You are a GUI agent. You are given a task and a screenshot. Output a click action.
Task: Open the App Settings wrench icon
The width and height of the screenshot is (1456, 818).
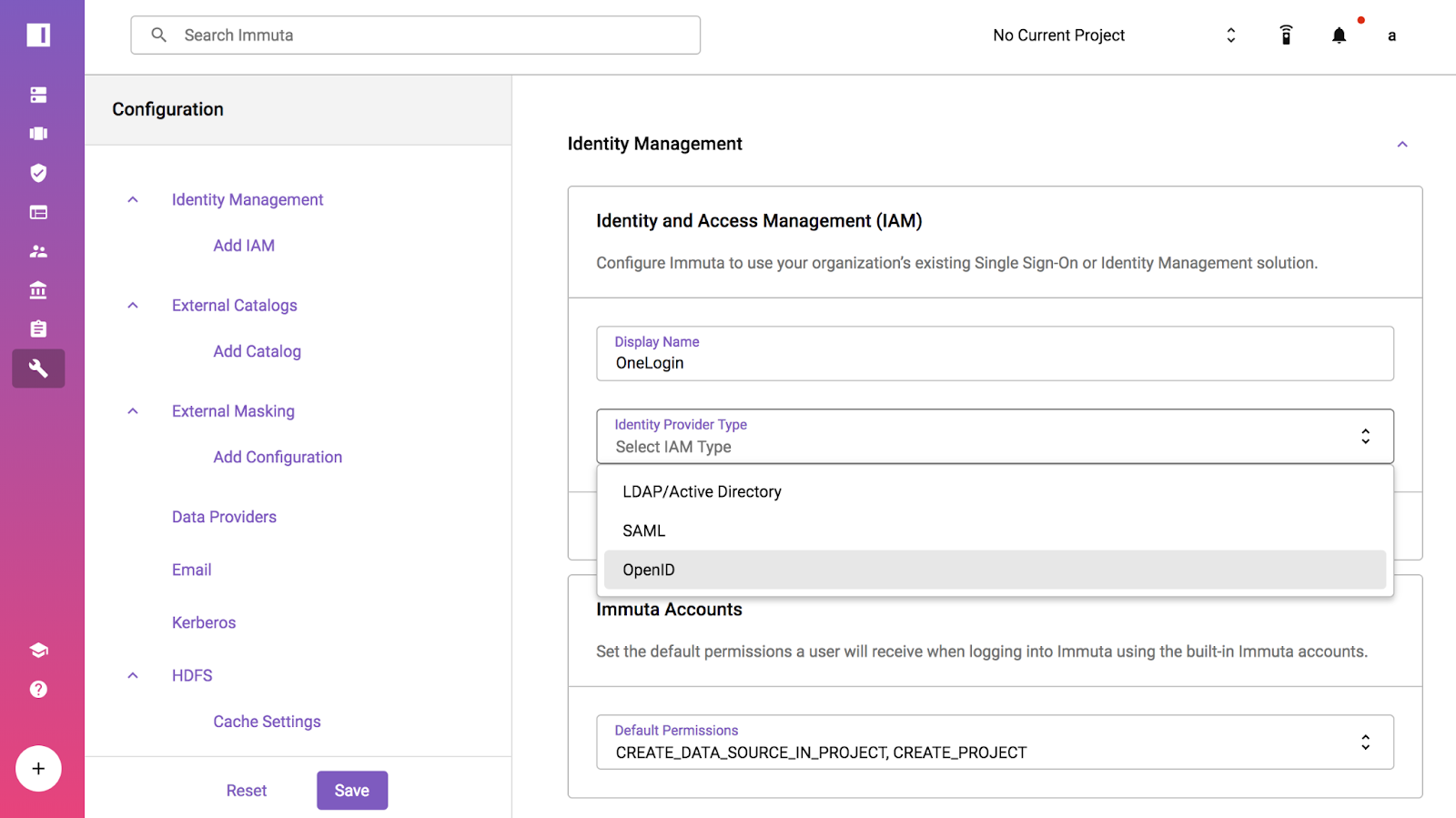click(x=38, y=369)
